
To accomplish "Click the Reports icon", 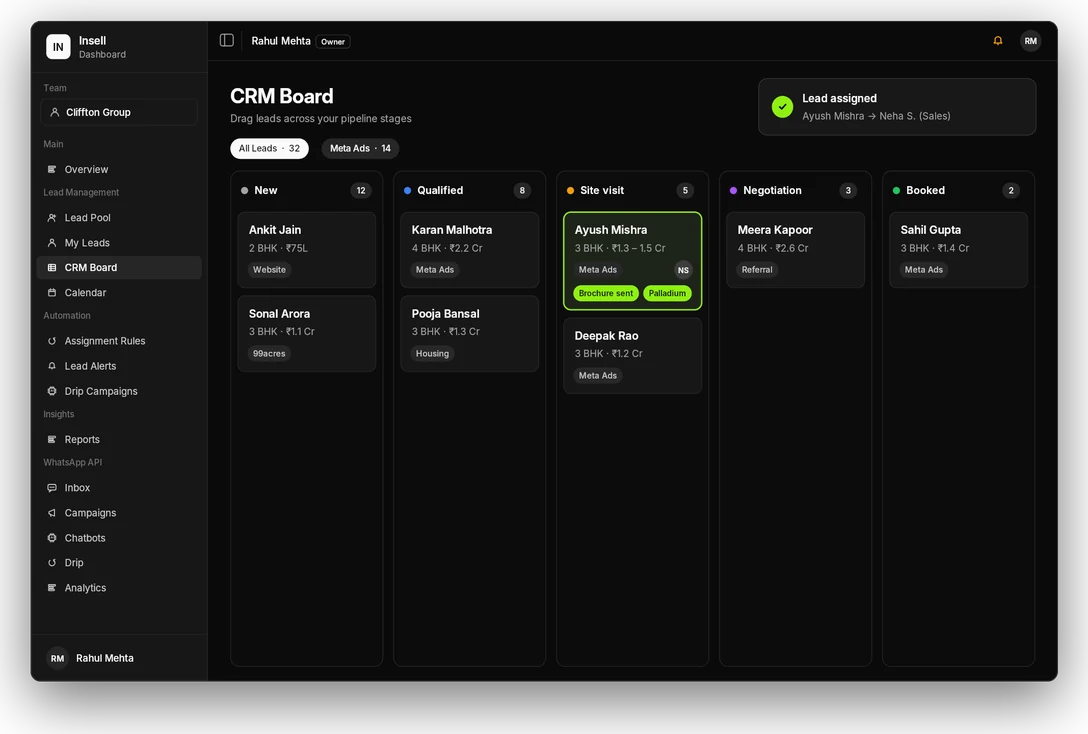I will point(51,440).
